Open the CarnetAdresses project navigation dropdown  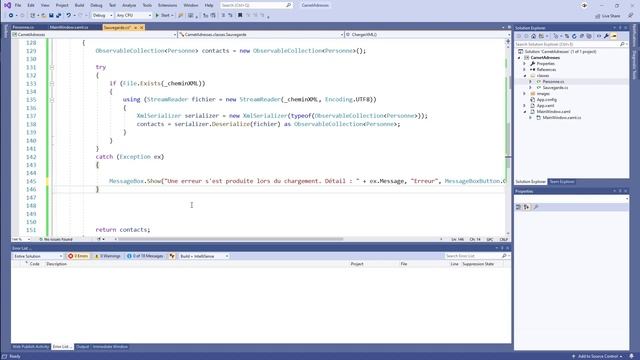click(94, 35)
